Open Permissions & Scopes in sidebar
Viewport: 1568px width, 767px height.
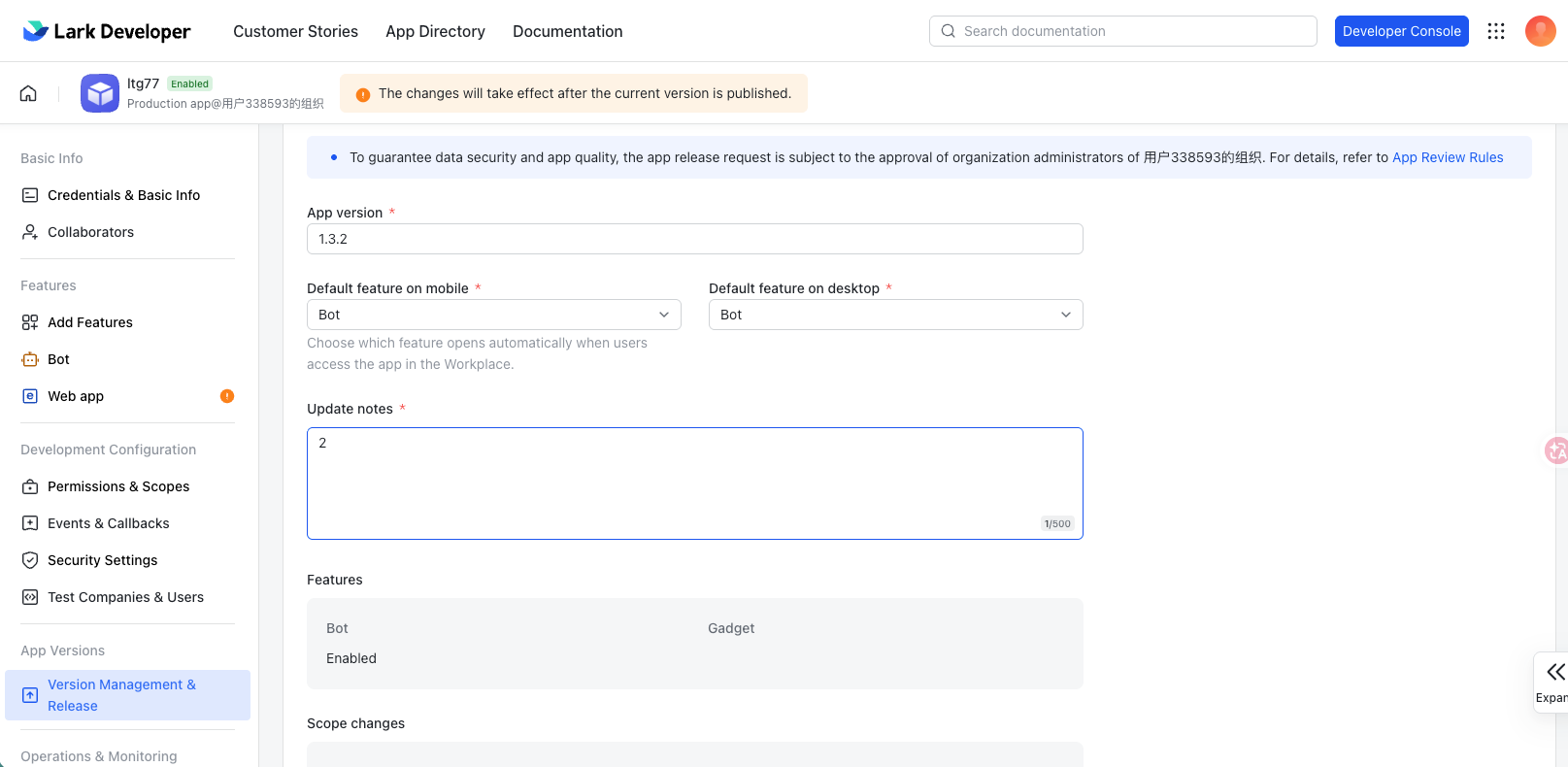click(x=118, y=486)
